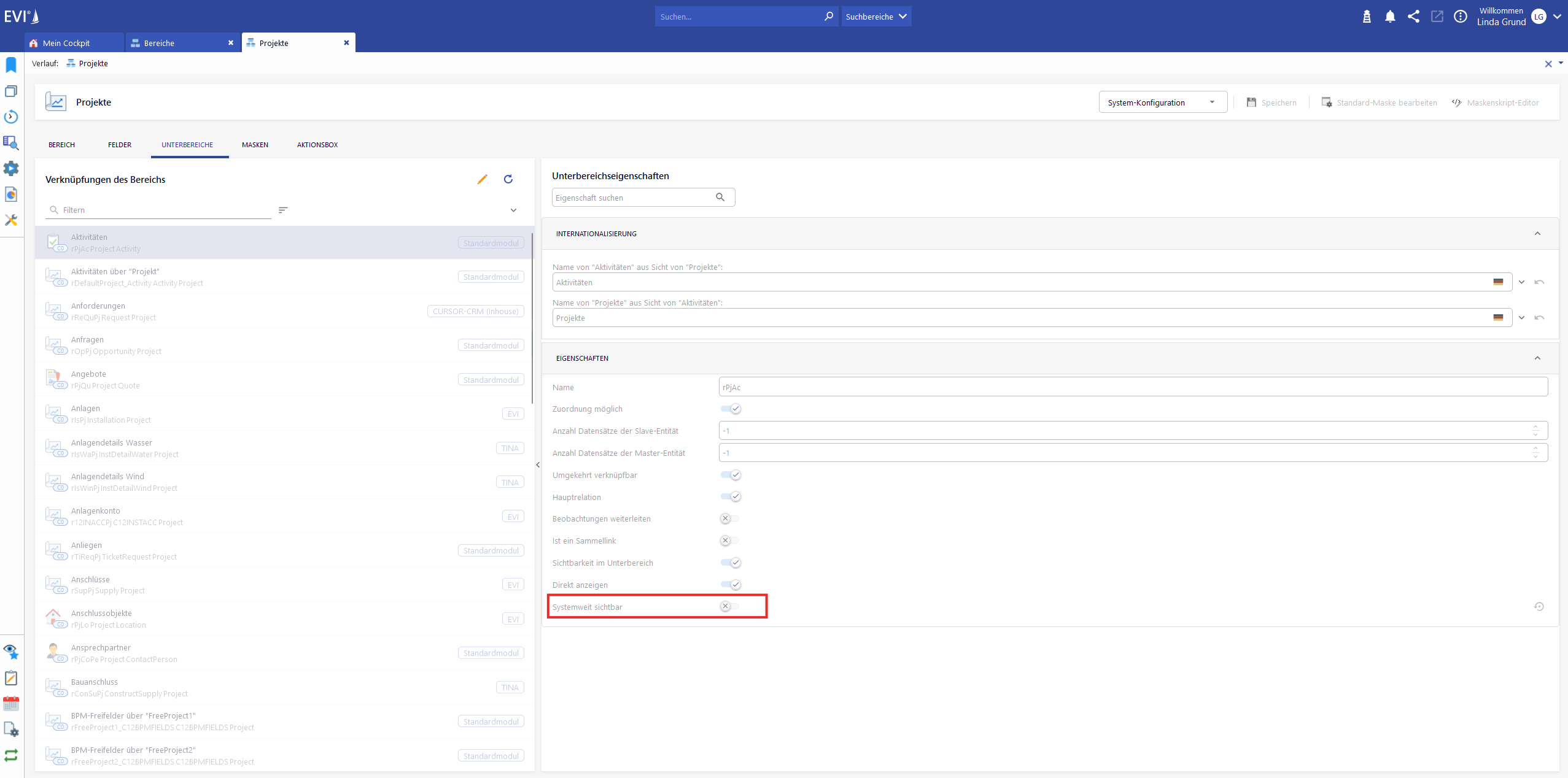
Task: Click the orange pencil edit icon
Action: point(482,179)
